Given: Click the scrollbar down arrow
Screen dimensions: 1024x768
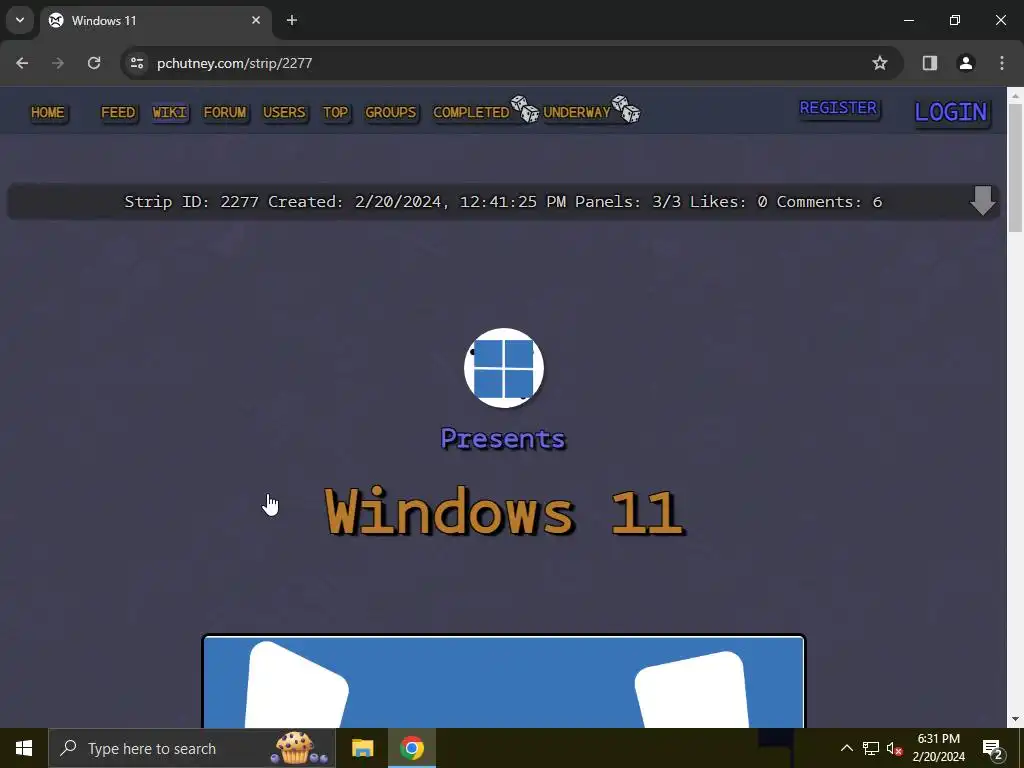Looking at the screenshot, I should click(x=1016, y=720).
